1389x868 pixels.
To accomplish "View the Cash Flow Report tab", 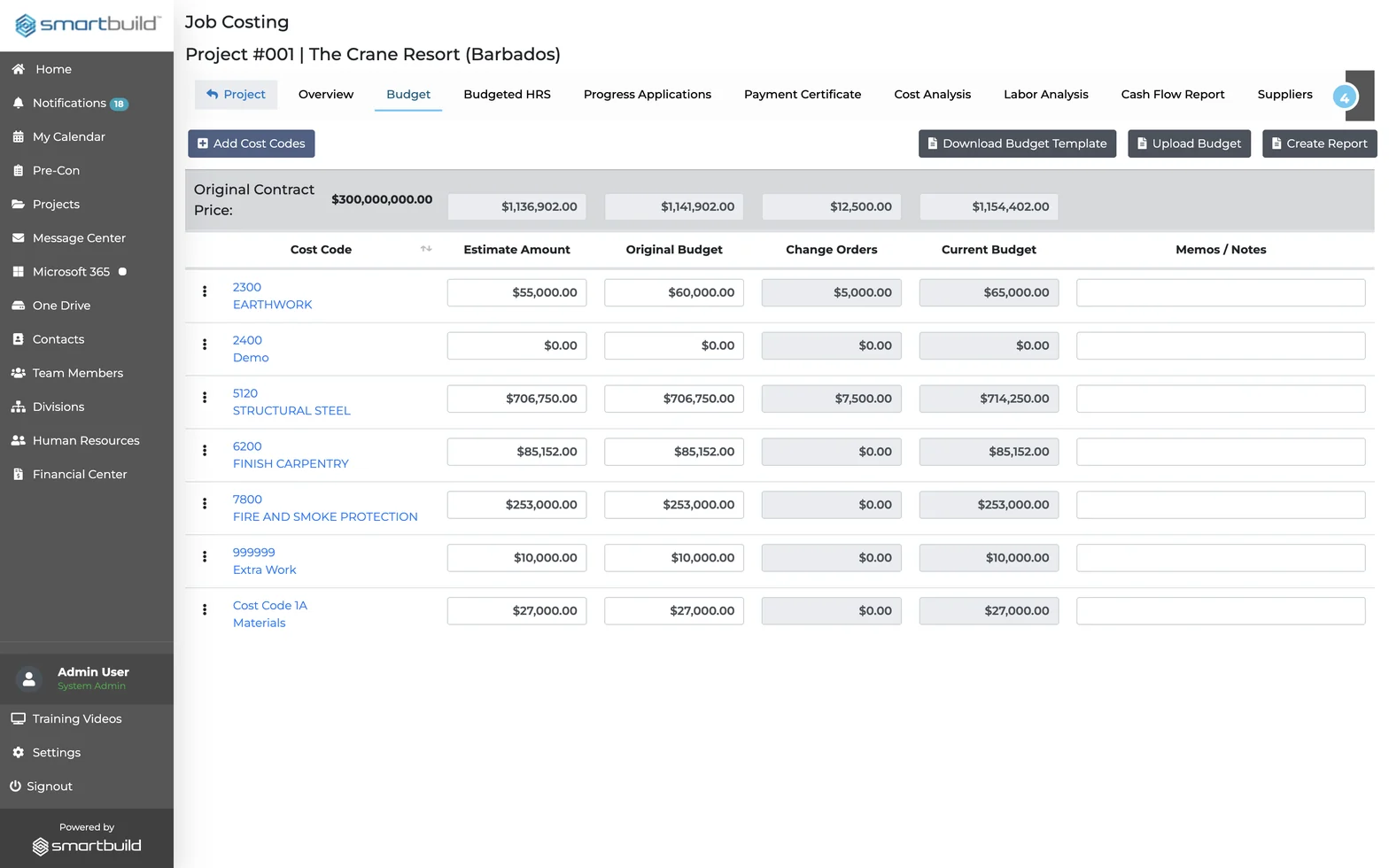I will point(1173,94).
